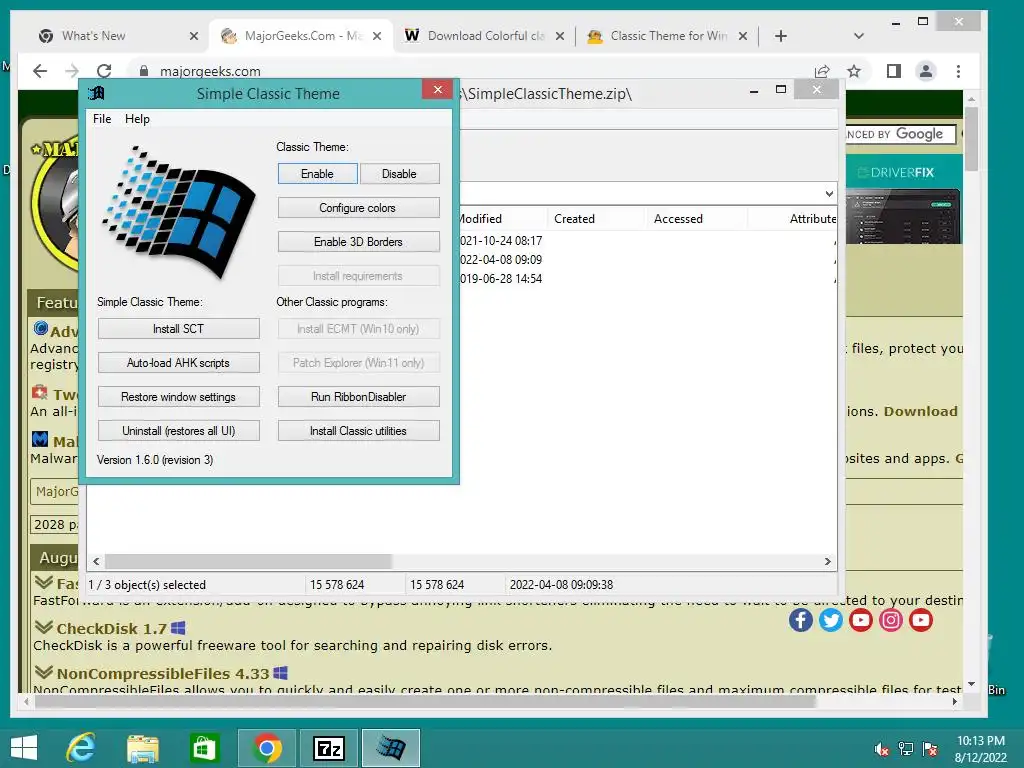The image size is (1024, 768).
Task: Click the Enable classic theme button
Action: tap(317, 174)
